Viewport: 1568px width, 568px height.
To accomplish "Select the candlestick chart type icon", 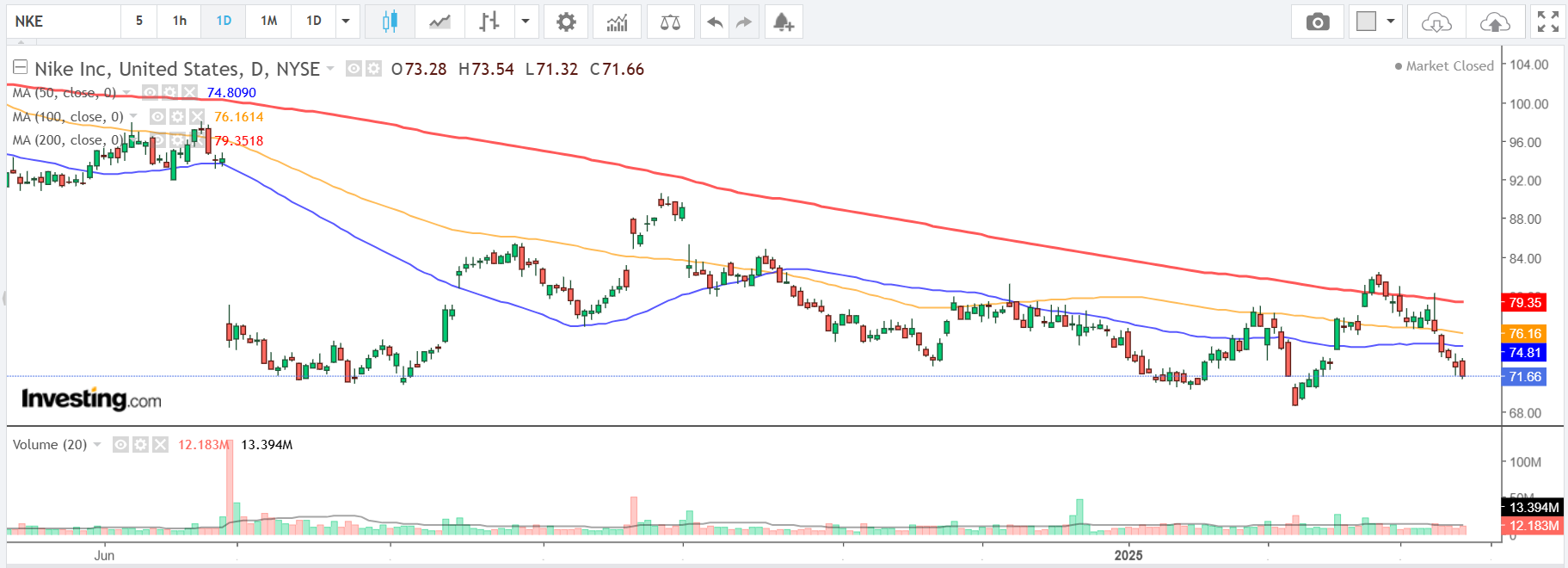I will (390, 22).
